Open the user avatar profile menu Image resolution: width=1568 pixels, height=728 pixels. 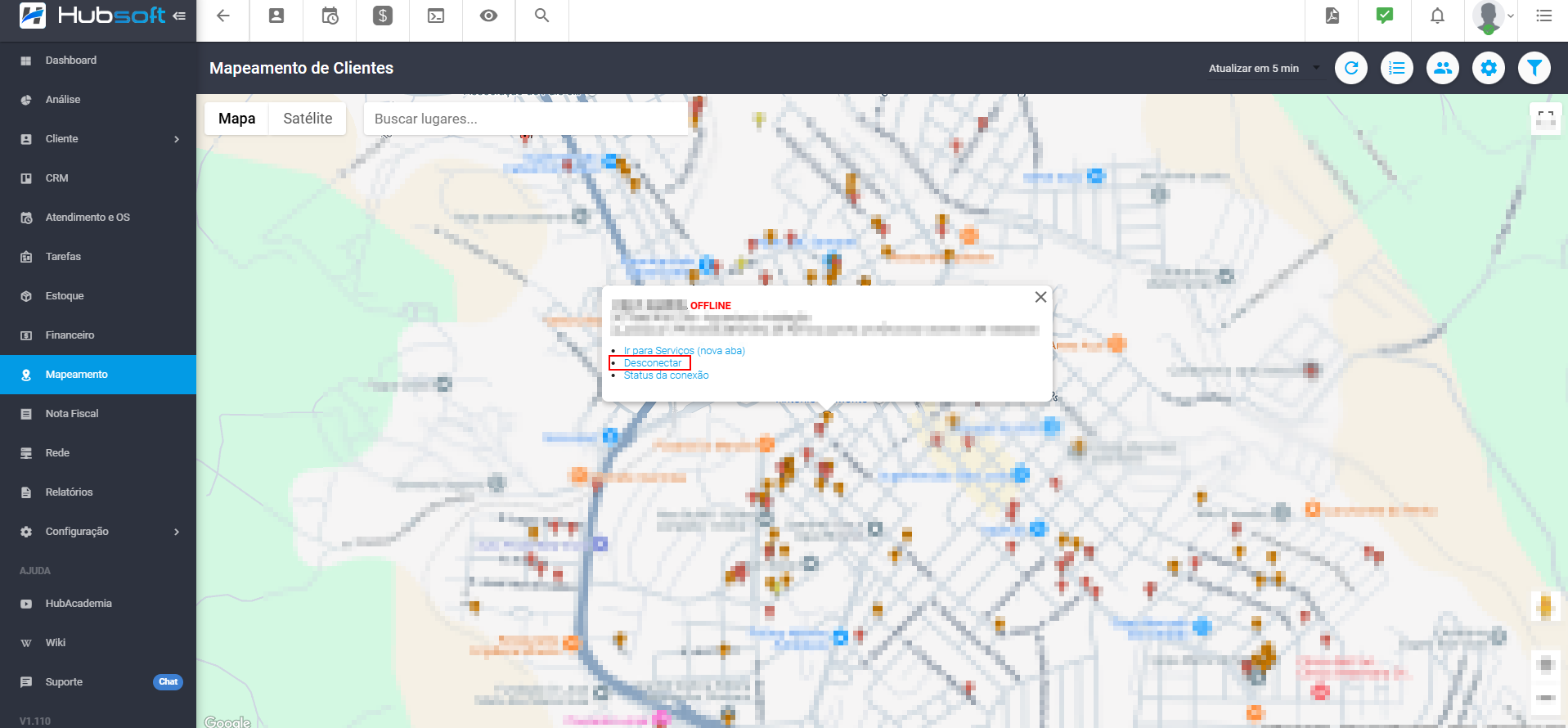click(x=1492, y=16)
